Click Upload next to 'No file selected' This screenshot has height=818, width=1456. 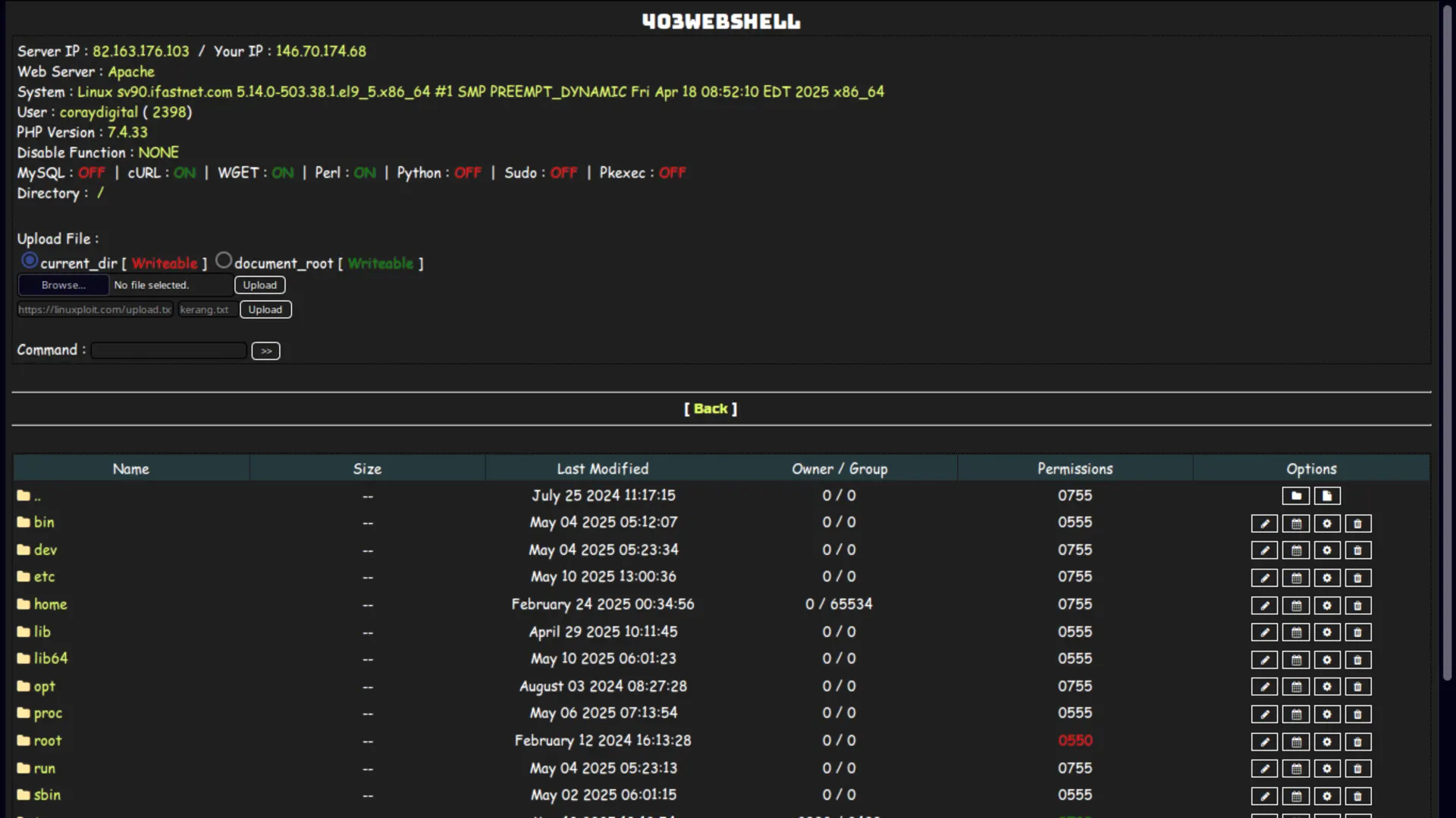tap(260, 285)
